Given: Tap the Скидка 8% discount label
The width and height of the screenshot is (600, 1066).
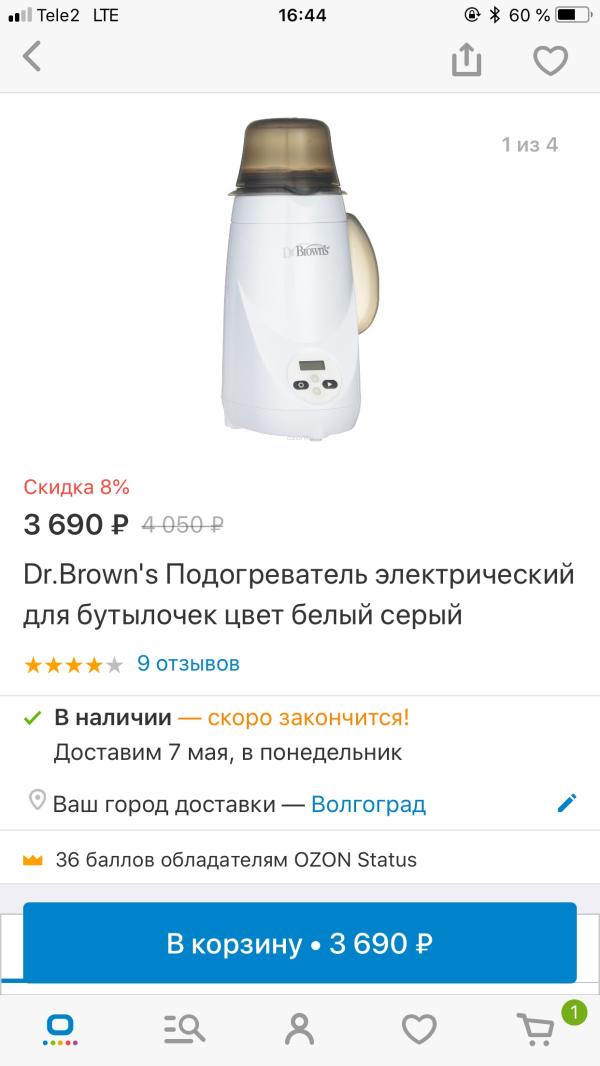Looking at the screenshot, I should (76, 487).
